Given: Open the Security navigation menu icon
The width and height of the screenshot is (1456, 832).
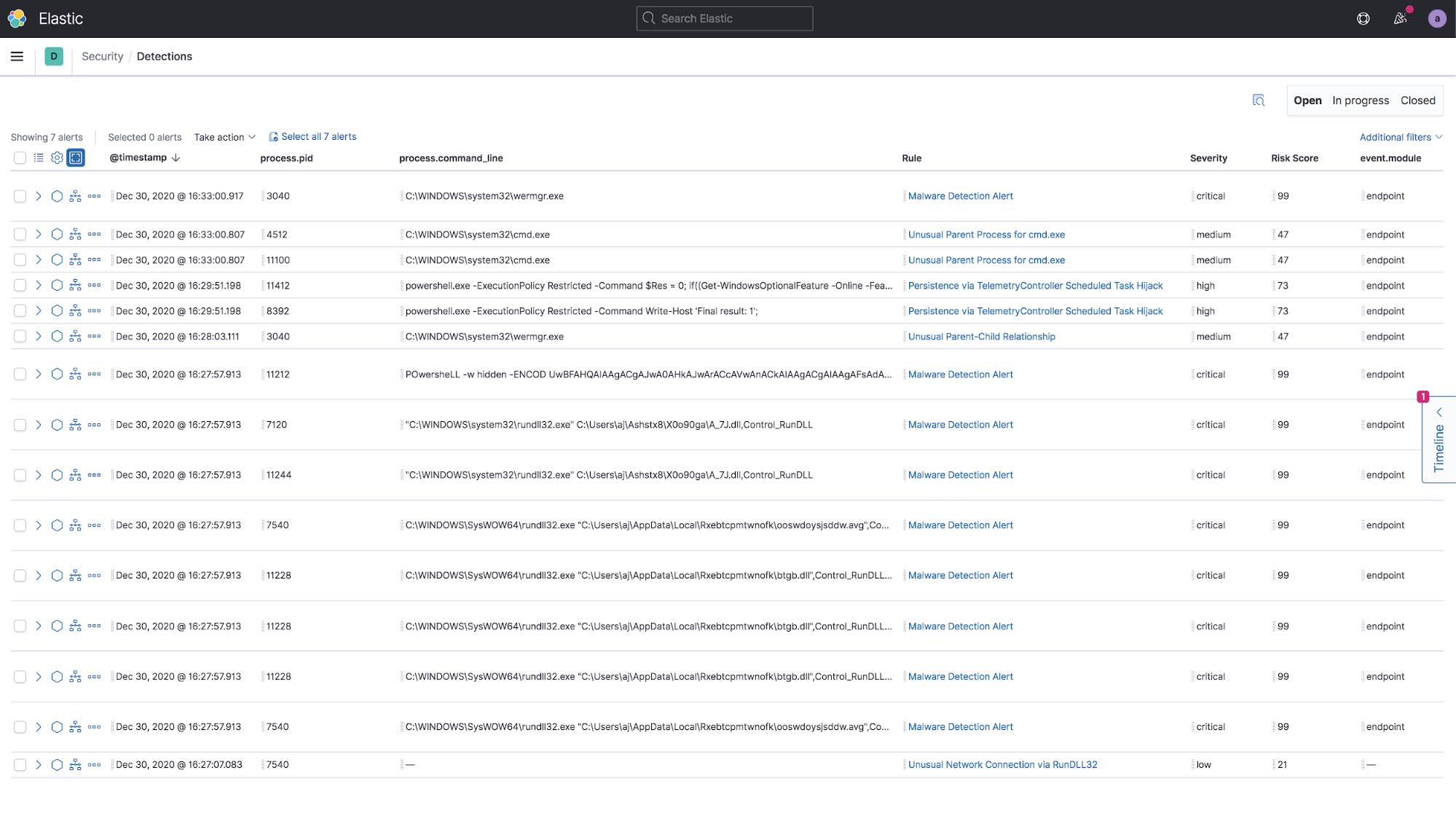Looking at the screenshot, I should 16,56.
